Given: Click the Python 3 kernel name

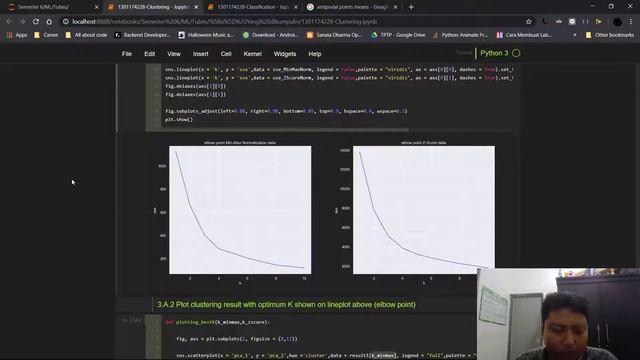Looking at the screenshot, I should [x=494, y=53].
